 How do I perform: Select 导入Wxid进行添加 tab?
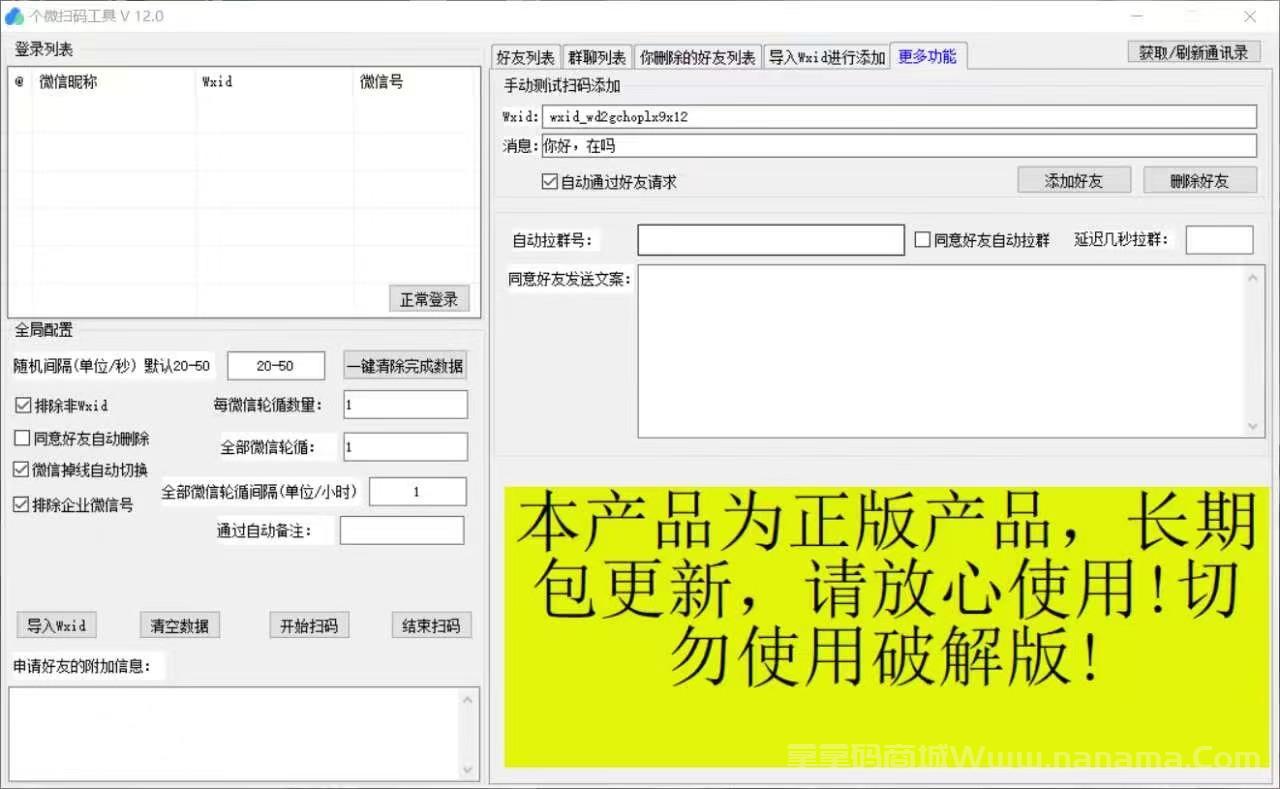pyautogui.click(x=827, y=57)
